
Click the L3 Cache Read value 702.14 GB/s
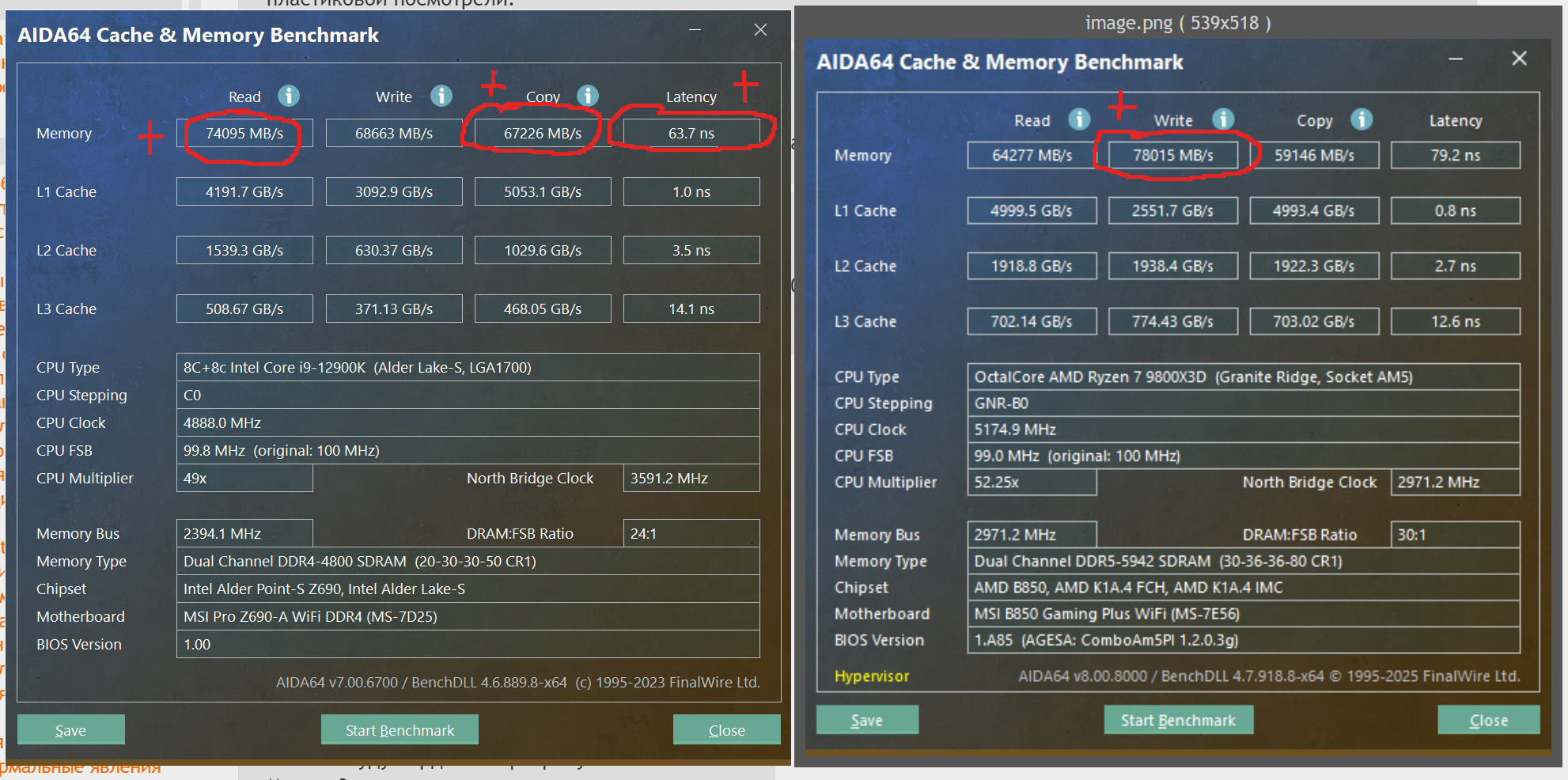point(1032,321)
